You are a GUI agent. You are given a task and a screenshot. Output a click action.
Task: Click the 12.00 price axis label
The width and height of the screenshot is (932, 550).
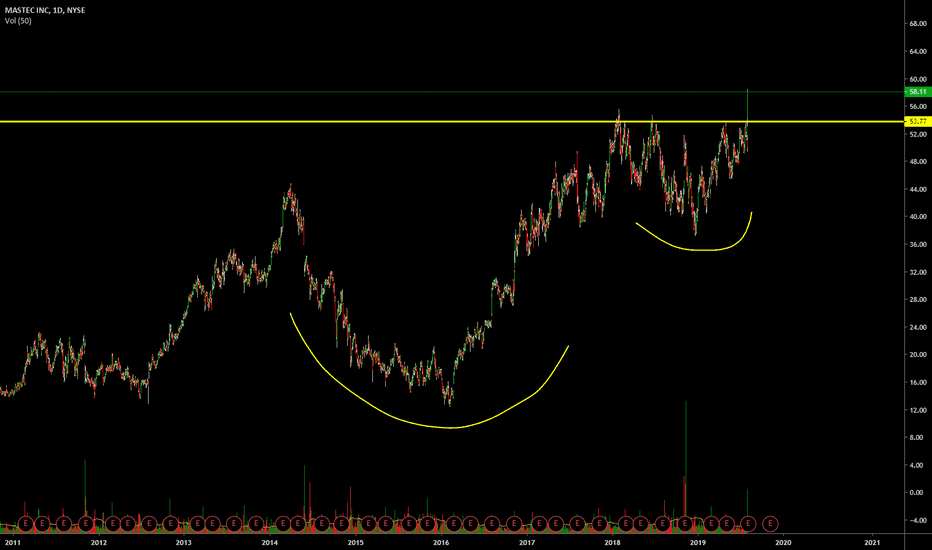coord(917,410)
